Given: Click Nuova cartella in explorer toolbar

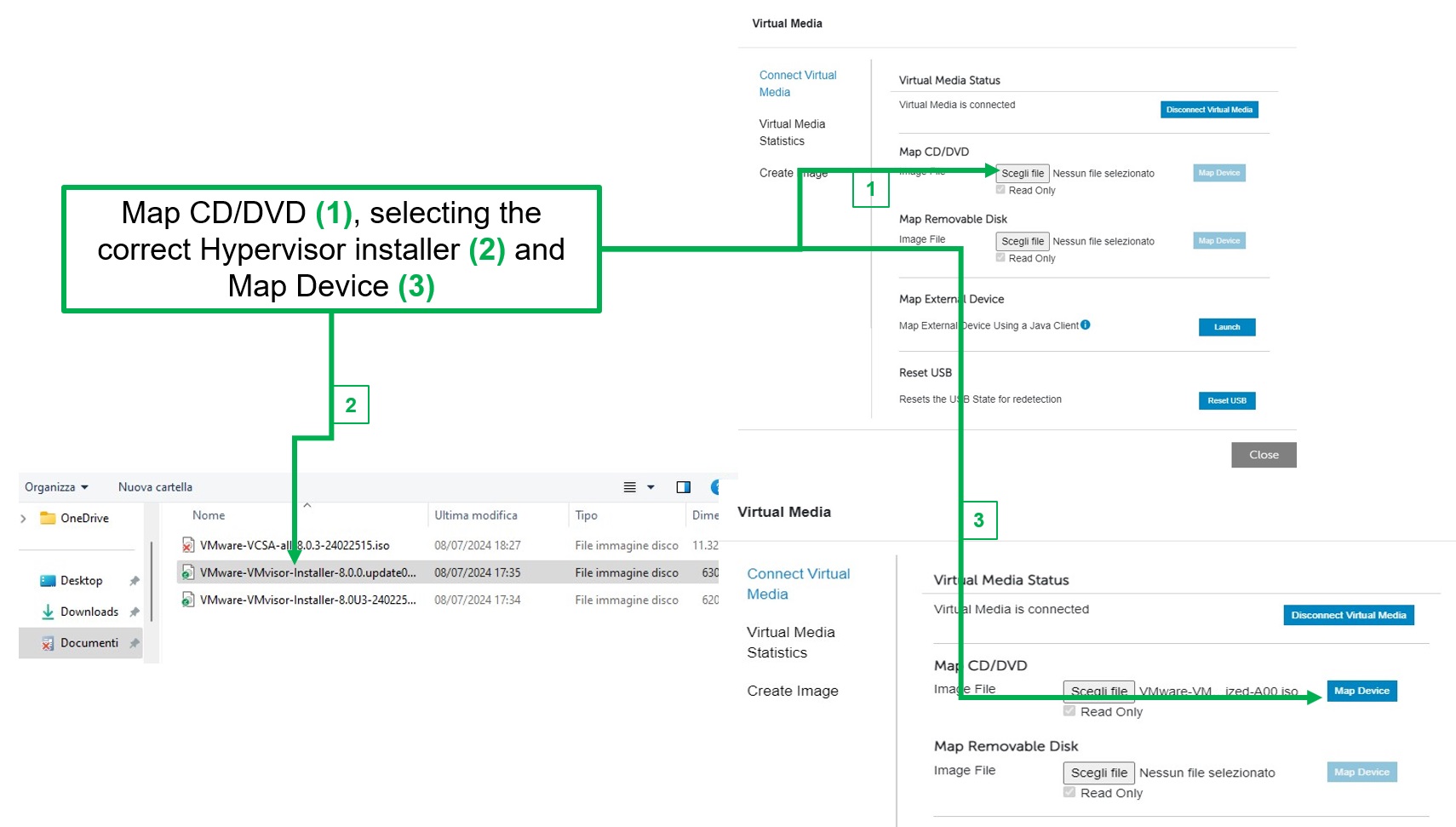Looking at the screenshot, I should 155,487.
